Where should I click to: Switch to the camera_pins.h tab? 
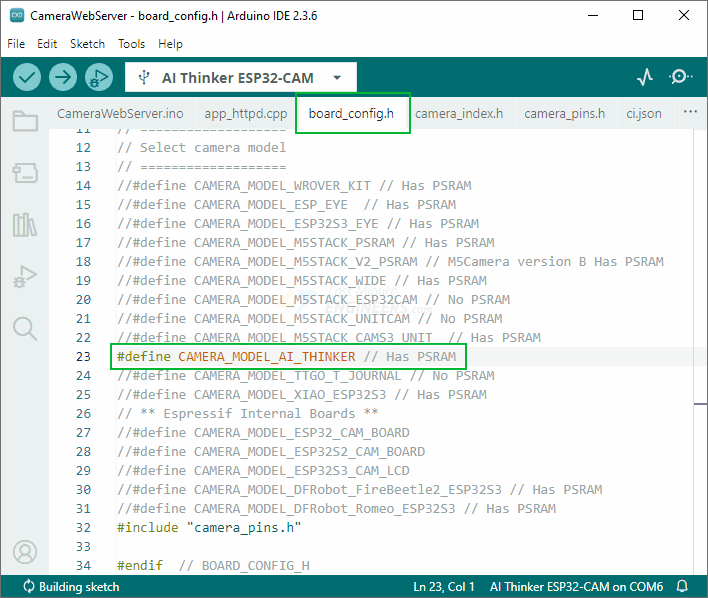564,113
